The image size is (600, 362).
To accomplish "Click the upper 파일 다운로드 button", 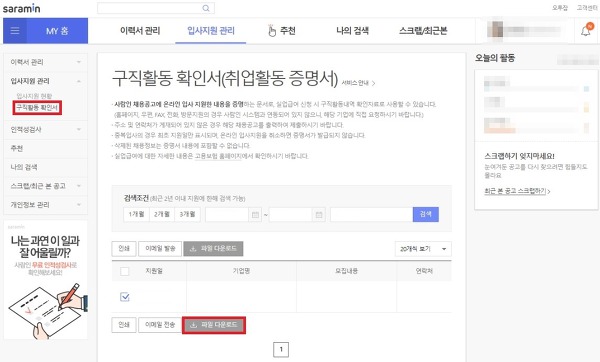I will [x=214, y=249].
